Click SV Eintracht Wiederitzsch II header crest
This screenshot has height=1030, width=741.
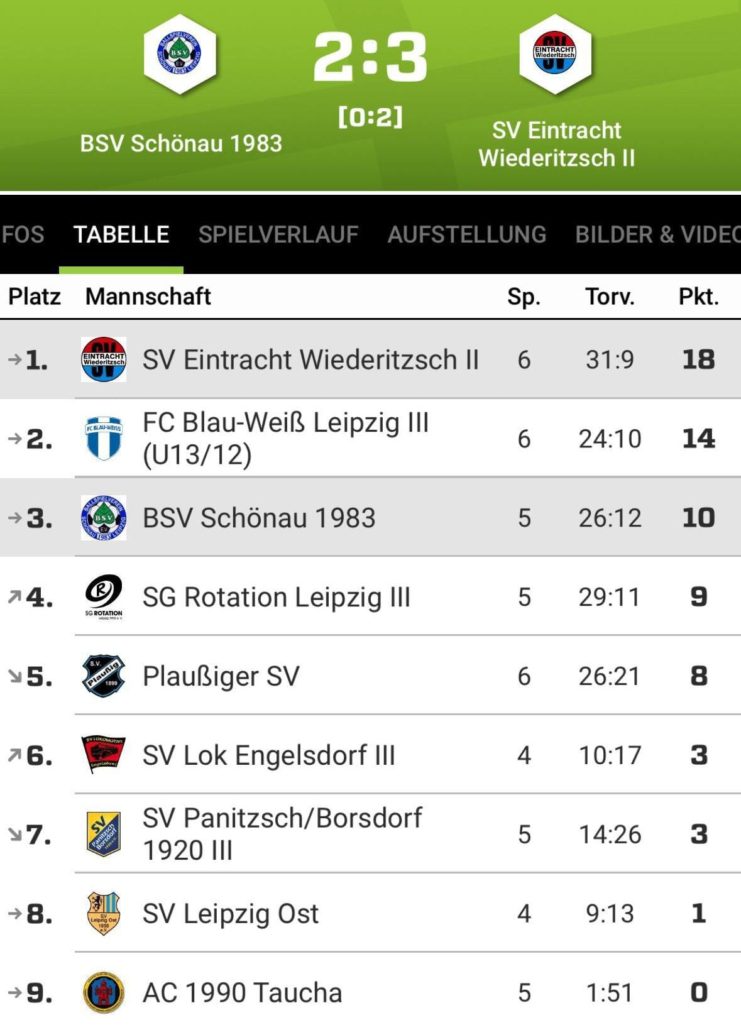click(x=556, y=53)
